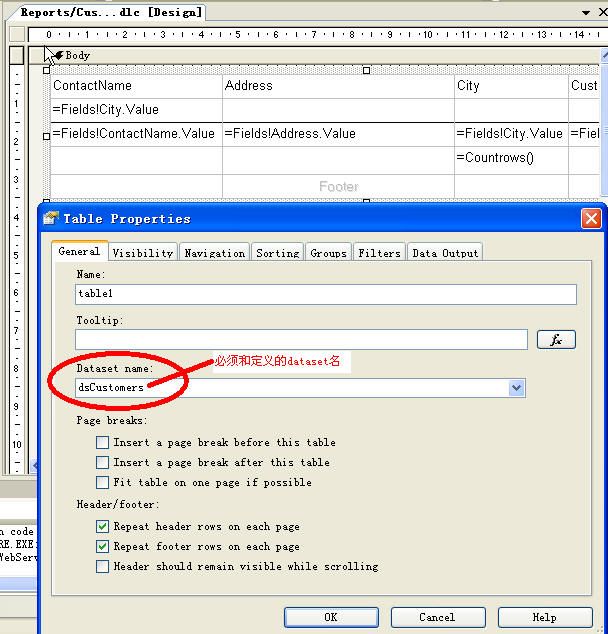The height and width of the screenshot is (634, 608).
Task: Click the Cancel button
Action: (x=438, y=617)
